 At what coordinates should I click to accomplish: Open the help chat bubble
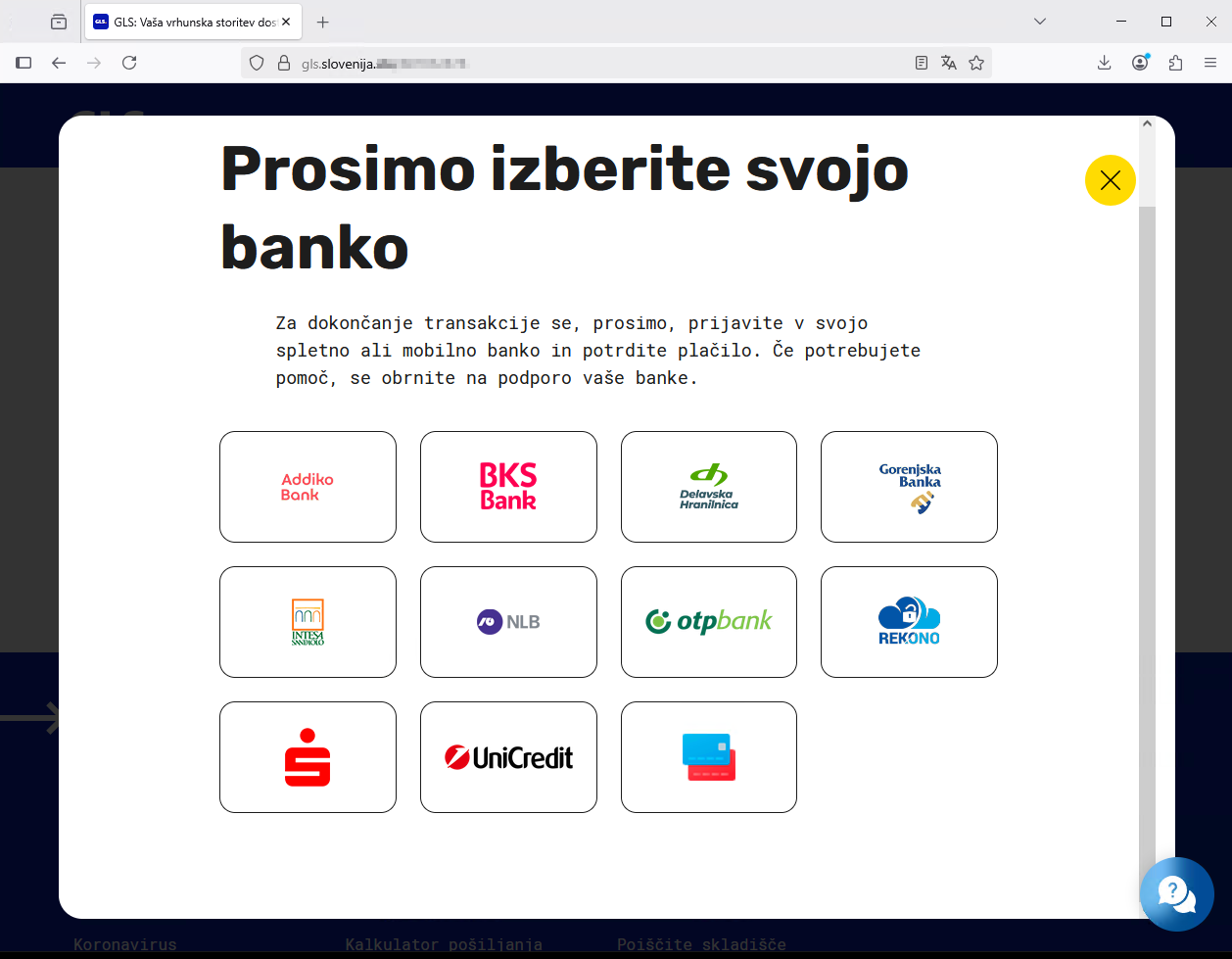[1177, 894]
